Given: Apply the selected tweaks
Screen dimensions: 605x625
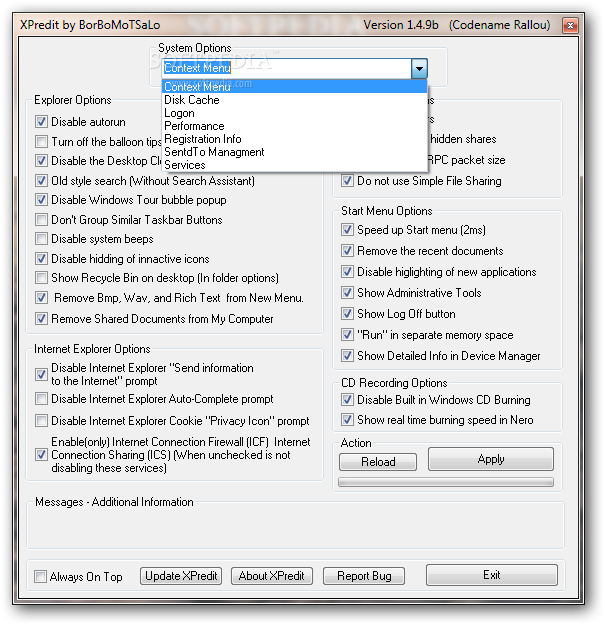Looking at the screenshot, I should click(x=491, y=459).
